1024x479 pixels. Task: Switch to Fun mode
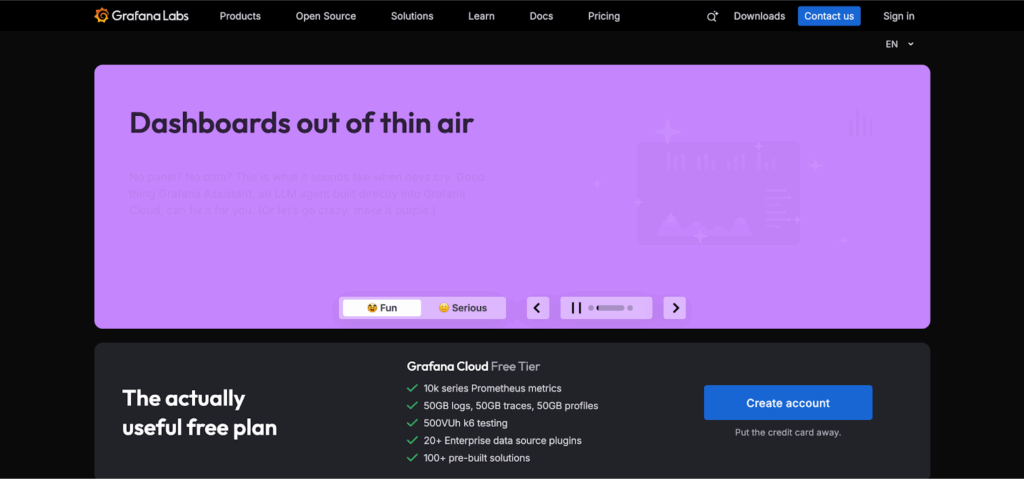click(382, 308)
